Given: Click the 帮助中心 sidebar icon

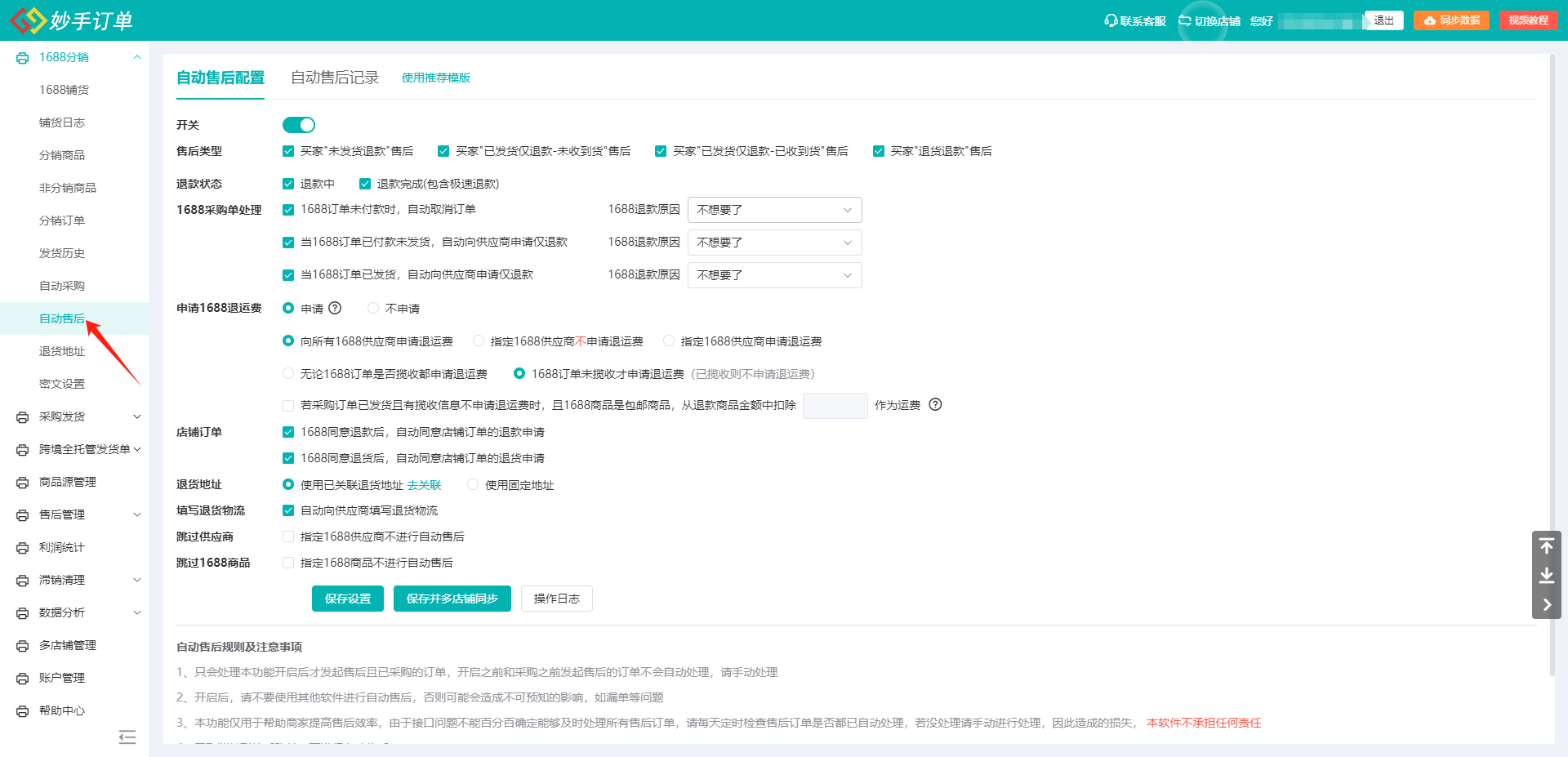Looking at the screenshot, I should click(23, 711).
